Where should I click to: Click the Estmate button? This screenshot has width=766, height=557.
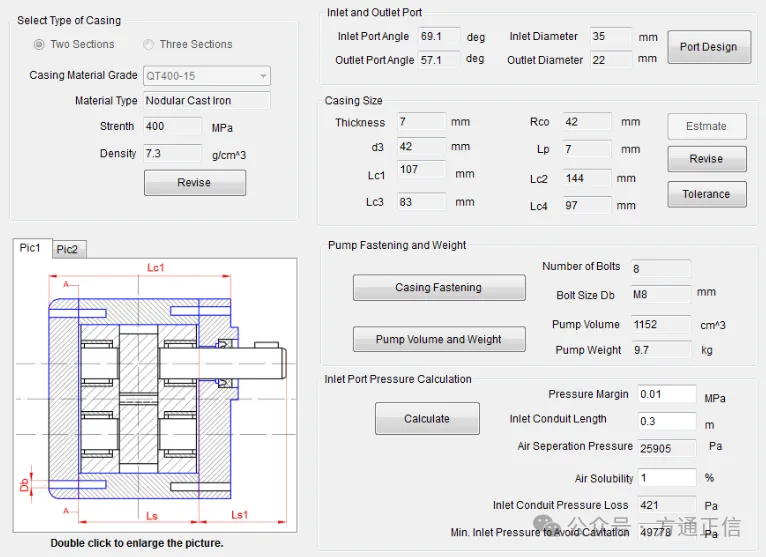[707, 127]
